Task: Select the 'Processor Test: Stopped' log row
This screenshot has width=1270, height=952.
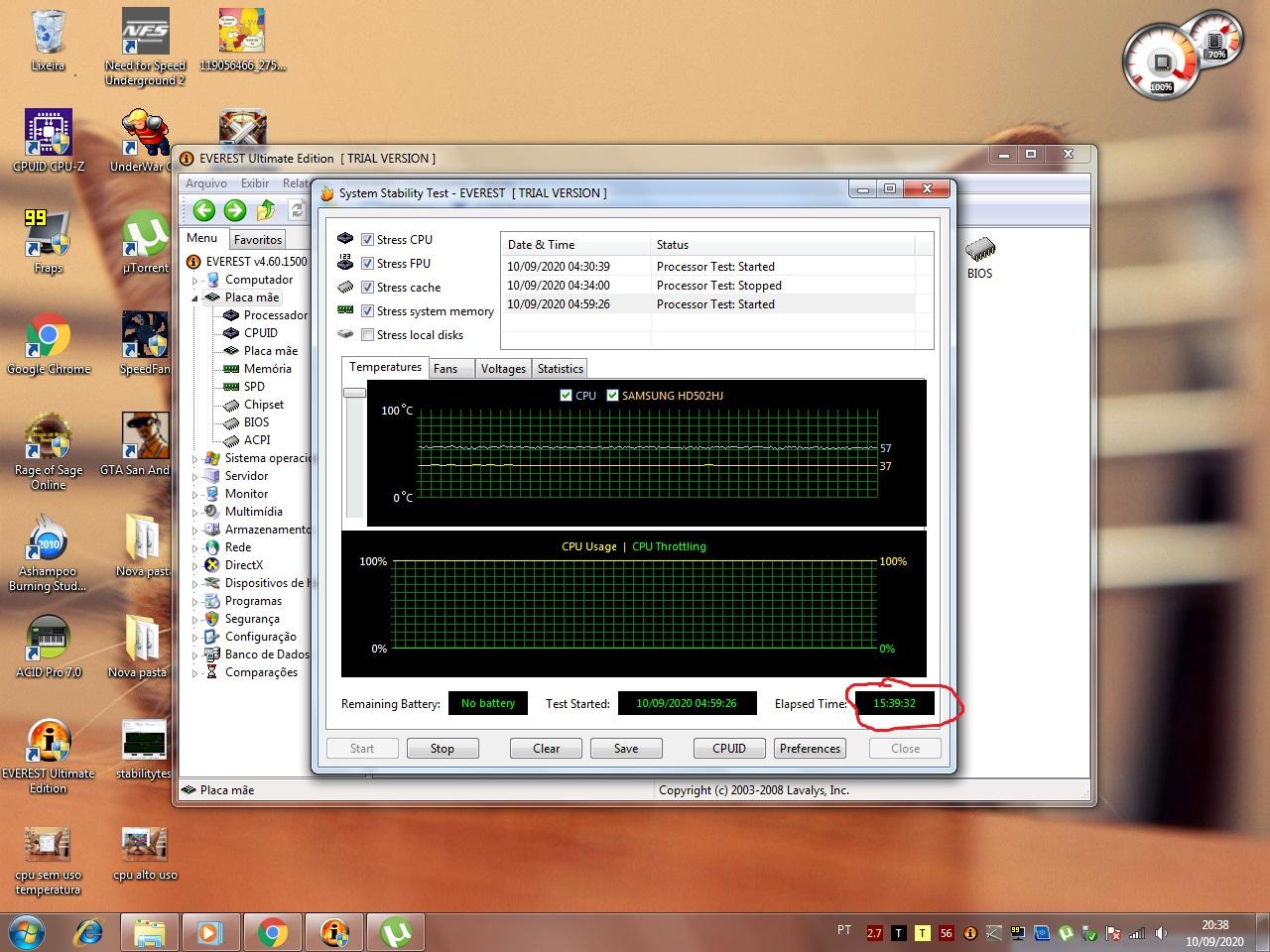Action: [x=709, y=286]
